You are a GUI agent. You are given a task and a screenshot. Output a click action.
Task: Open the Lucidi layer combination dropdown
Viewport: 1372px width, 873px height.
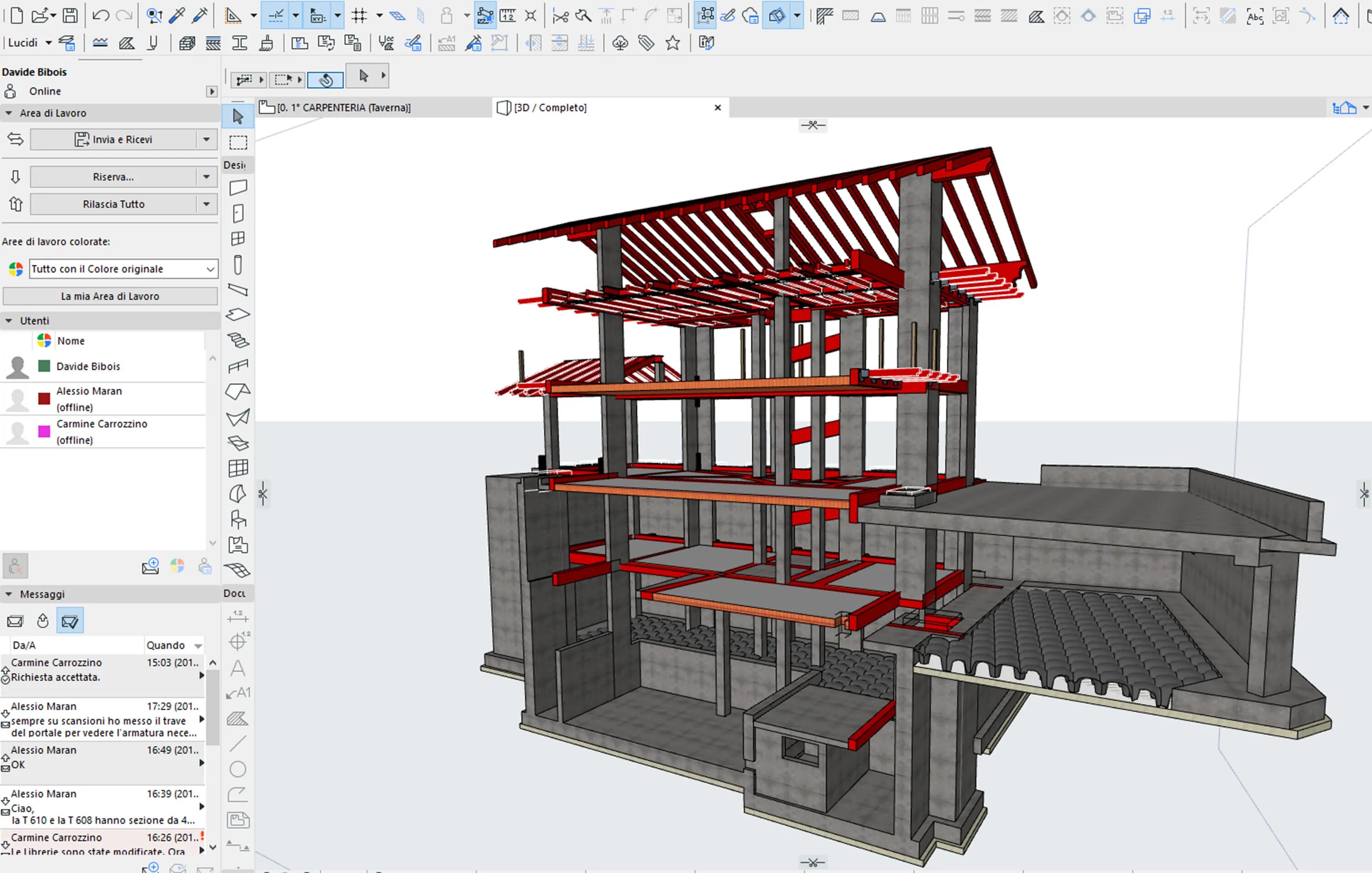tap(48, 43)
